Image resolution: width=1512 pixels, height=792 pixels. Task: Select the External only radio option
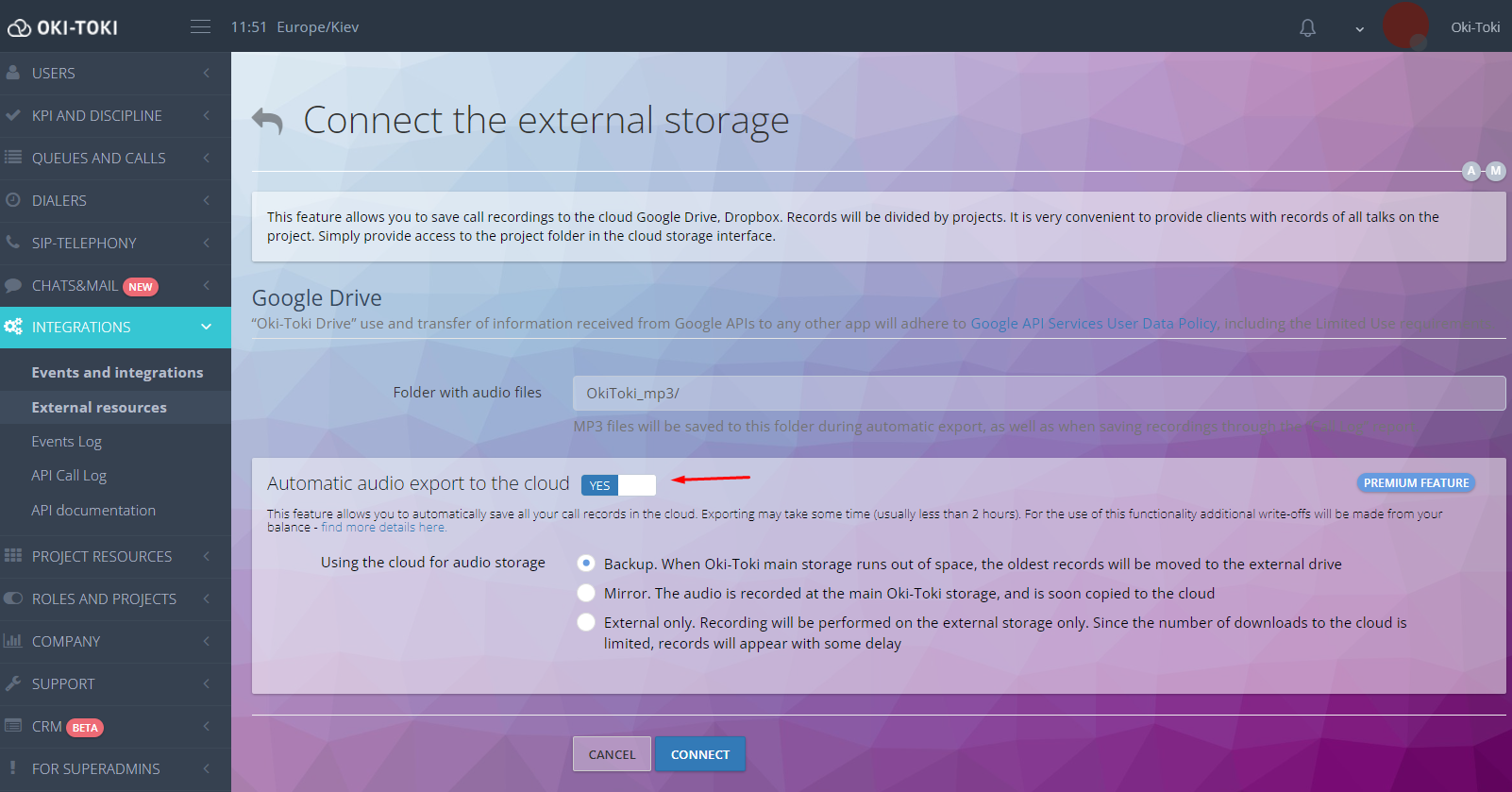pos(586,622)
